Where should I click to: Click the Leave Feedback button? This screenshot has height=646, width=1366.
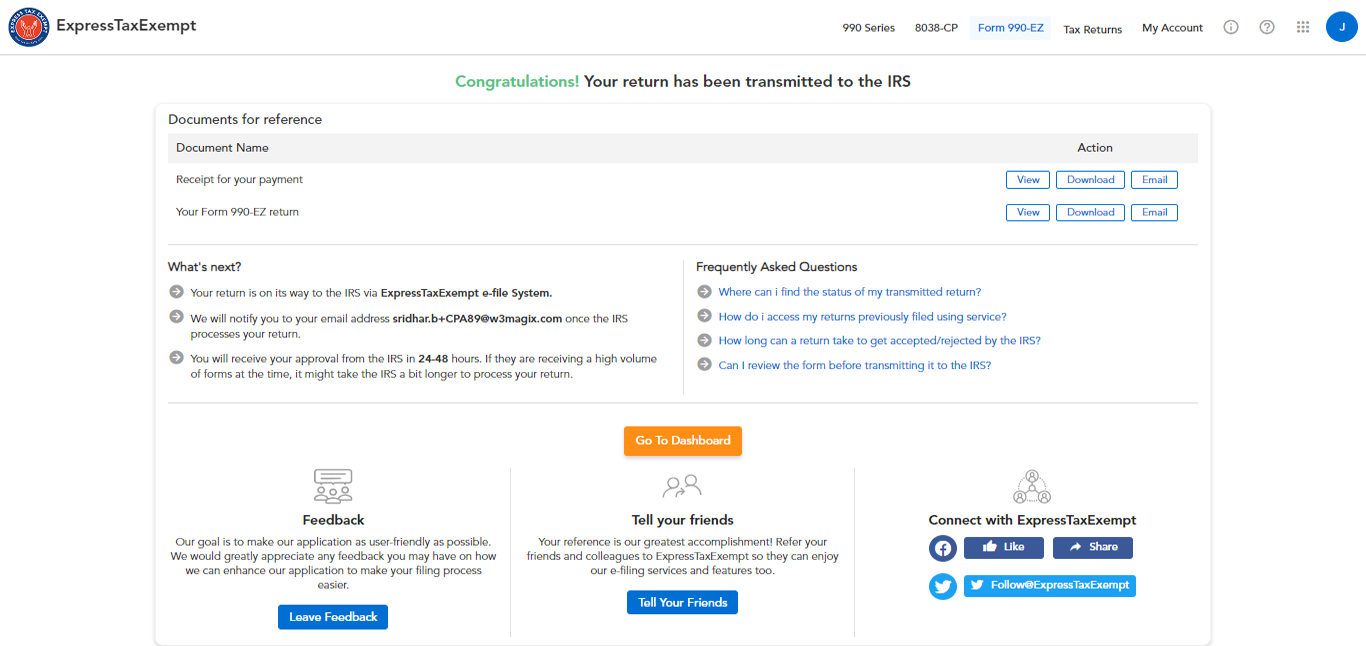tap(333, 617)
